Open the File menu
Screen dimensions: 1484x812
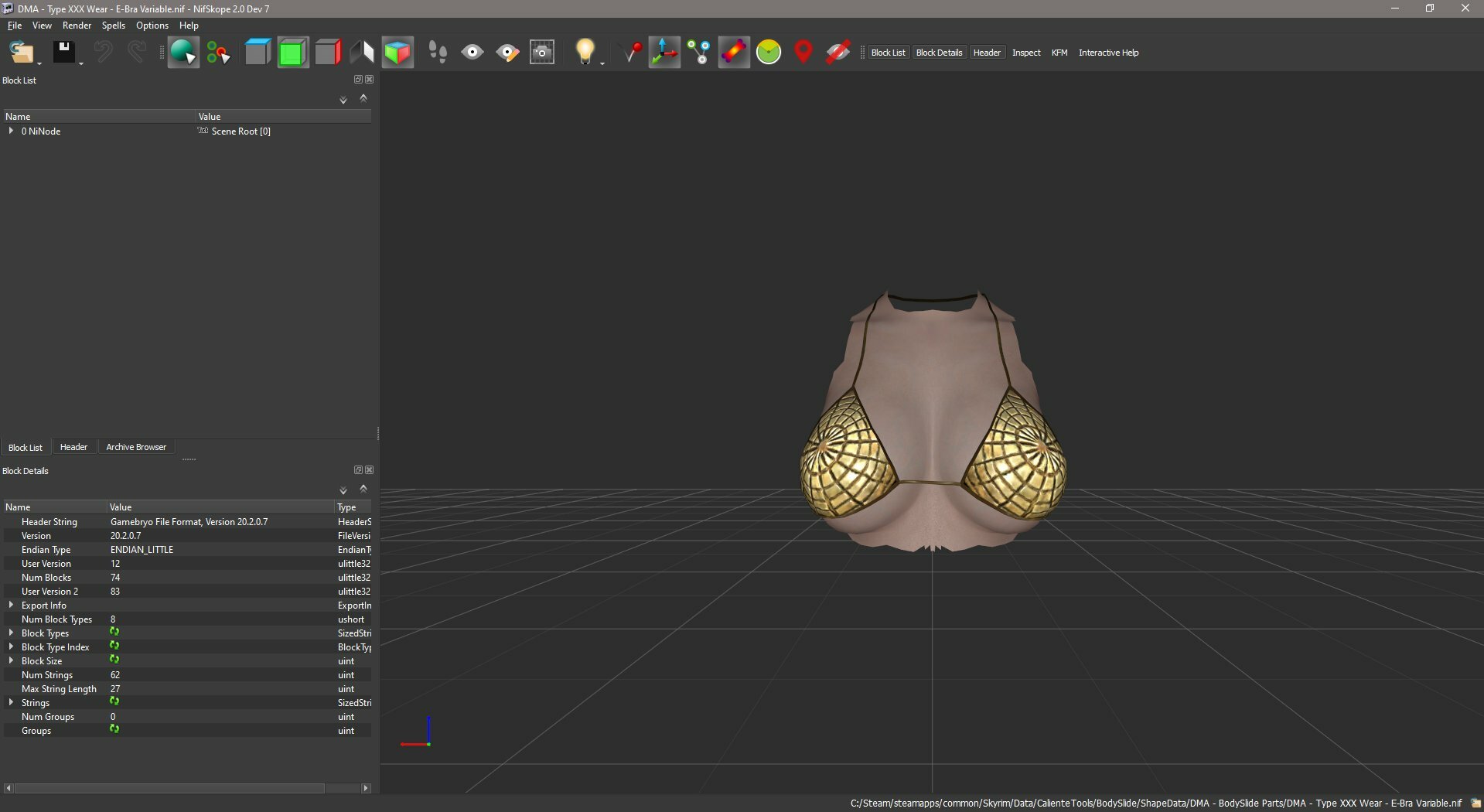(x=15, y=26)
